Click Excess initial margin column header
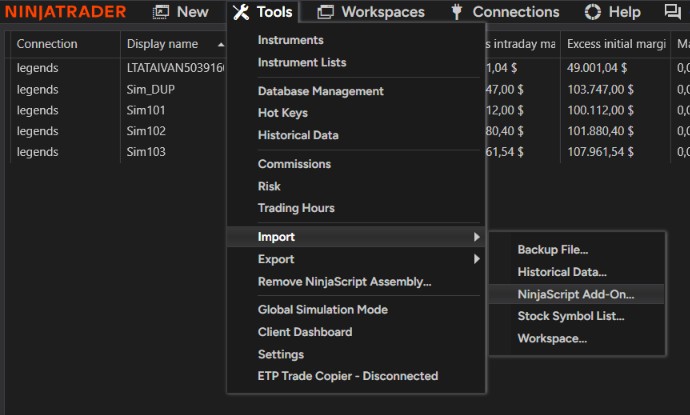The height and width of the screenshot is (415, 690). click(615, 44)
